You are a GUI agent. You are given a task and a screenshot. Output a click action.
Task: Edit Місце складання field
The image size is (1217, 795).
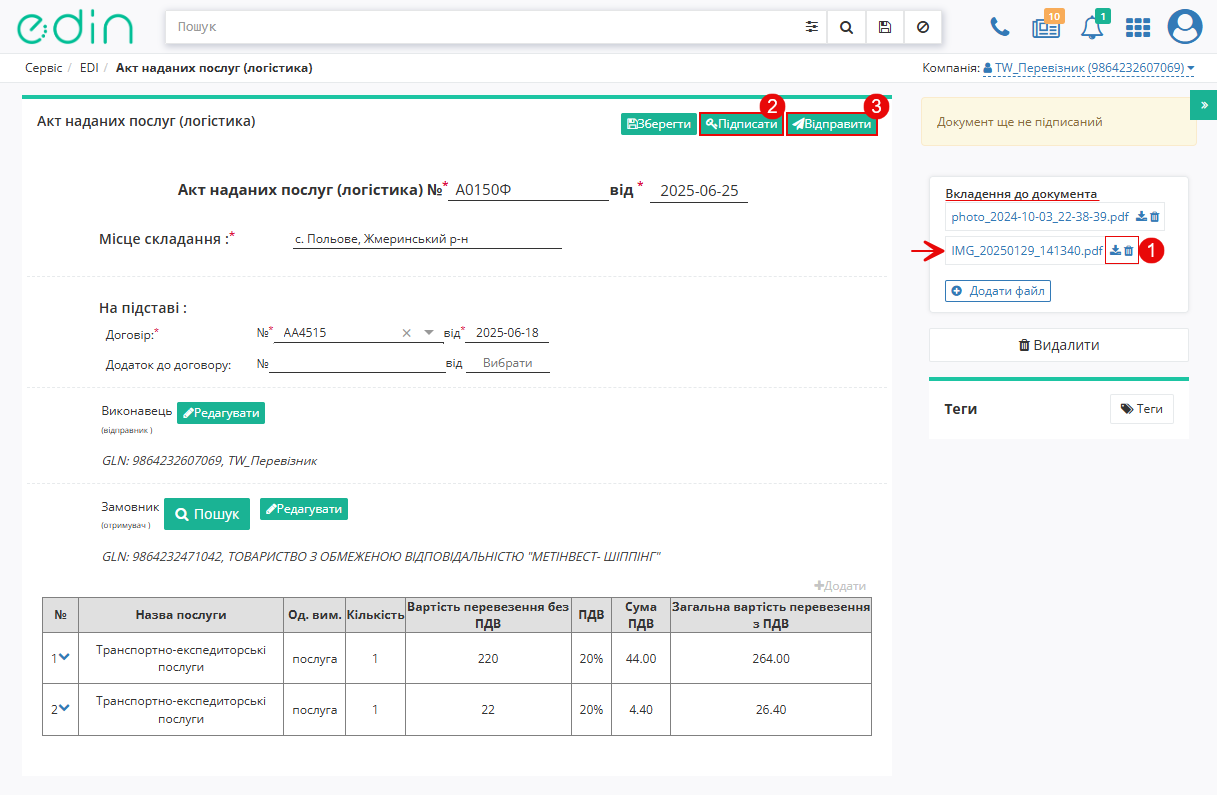(x=427, y=239)
